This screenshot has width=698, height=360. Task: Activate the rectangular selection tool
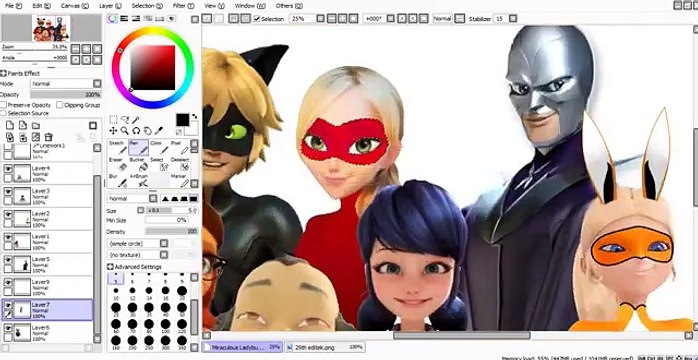coord(113,119)
